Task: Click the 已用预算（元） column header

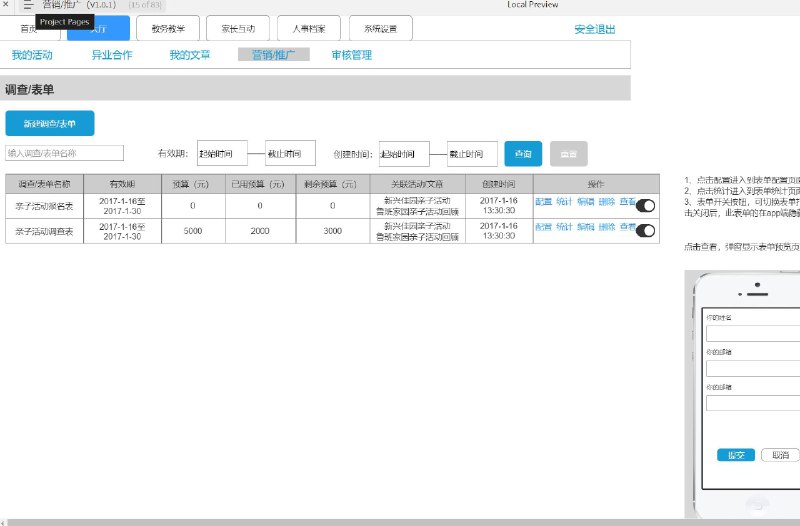Action: (x=260, y=184)
